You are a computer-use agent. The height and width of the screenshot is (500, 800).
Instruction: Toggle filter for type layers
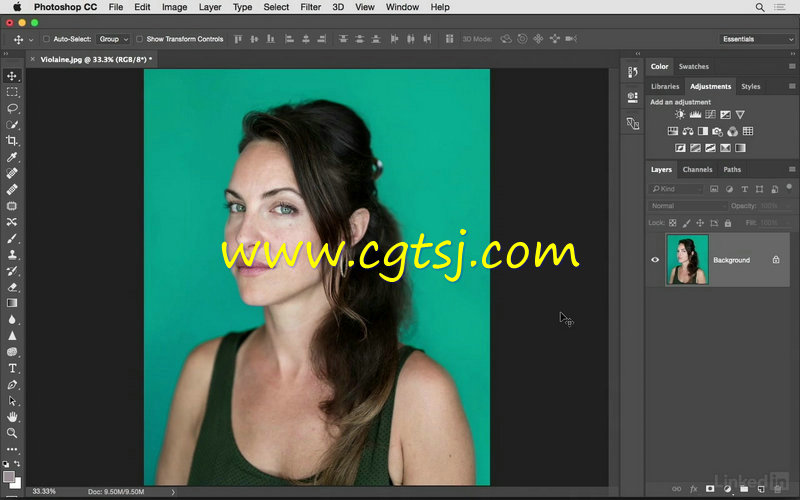744,189
